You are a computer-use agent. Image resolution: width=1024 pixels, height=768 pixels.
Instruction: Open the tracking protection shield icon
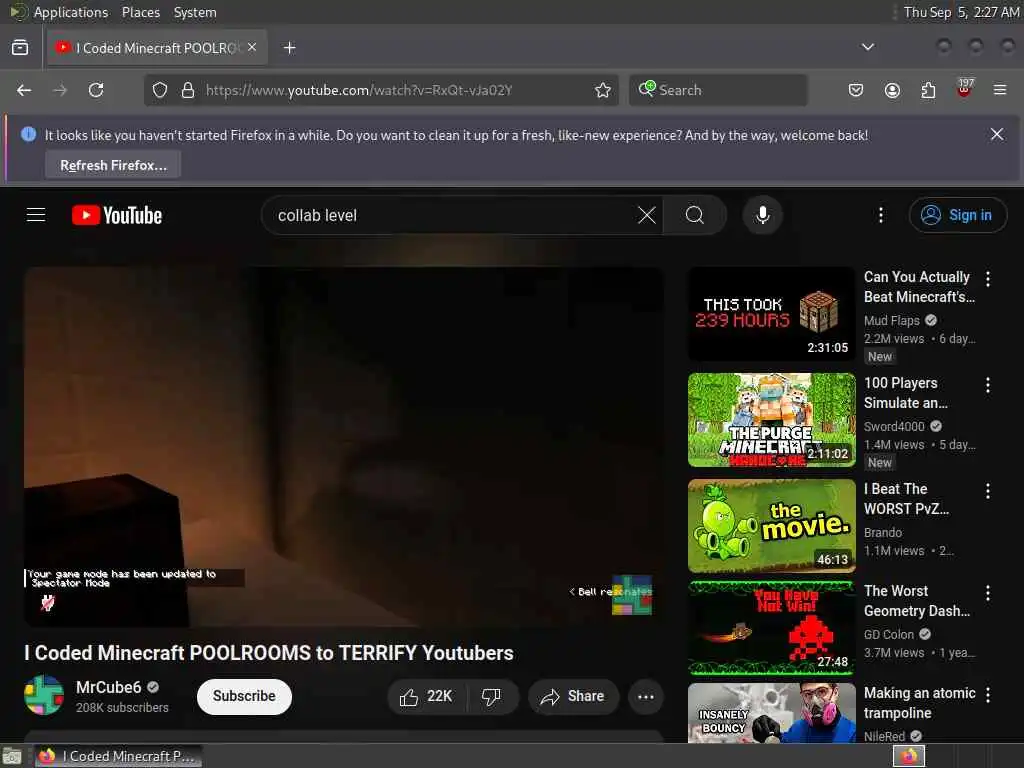click(160, 90)
